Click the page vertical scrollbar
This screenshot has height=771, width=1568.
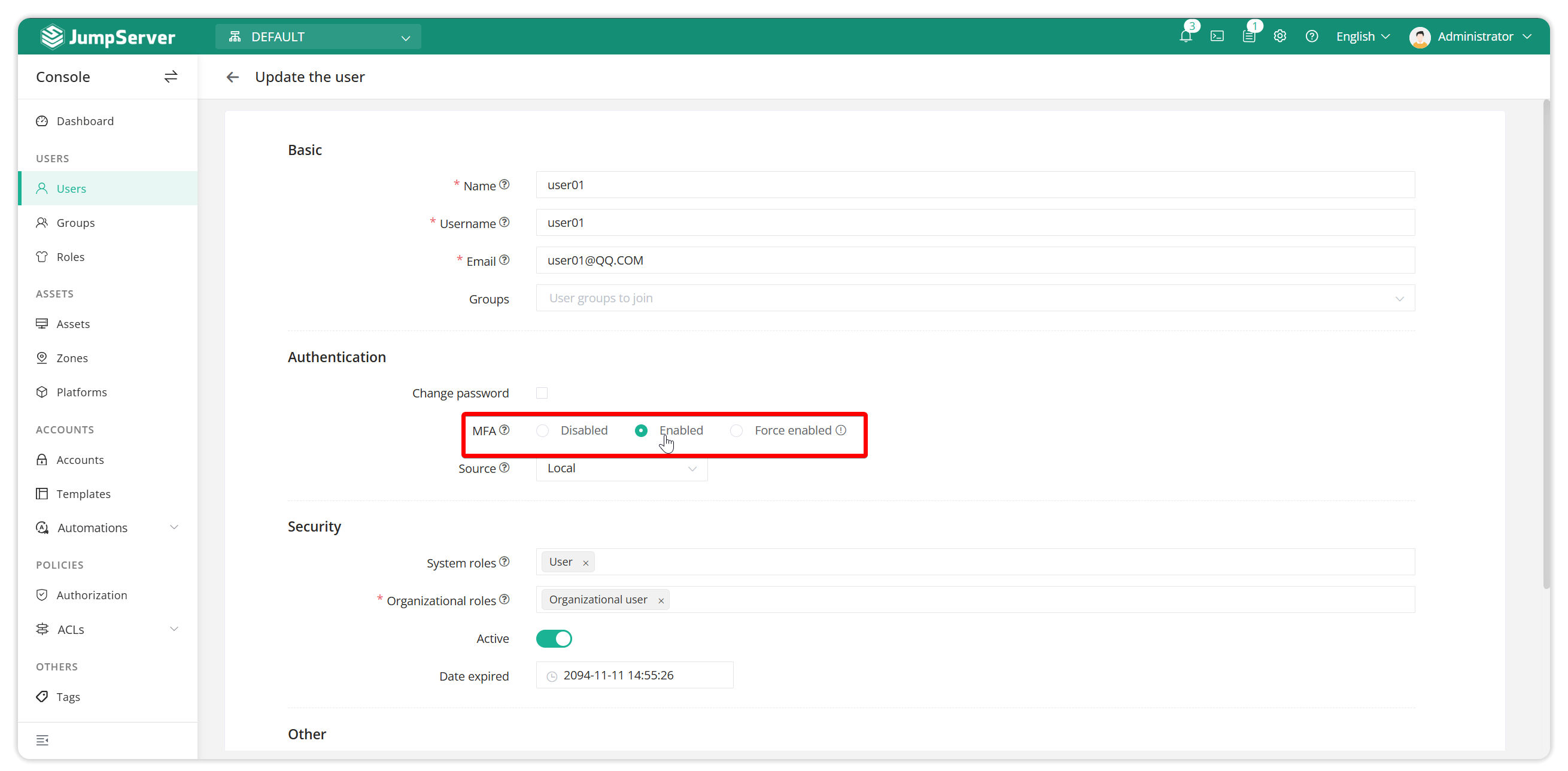[x=1546, y=344]
